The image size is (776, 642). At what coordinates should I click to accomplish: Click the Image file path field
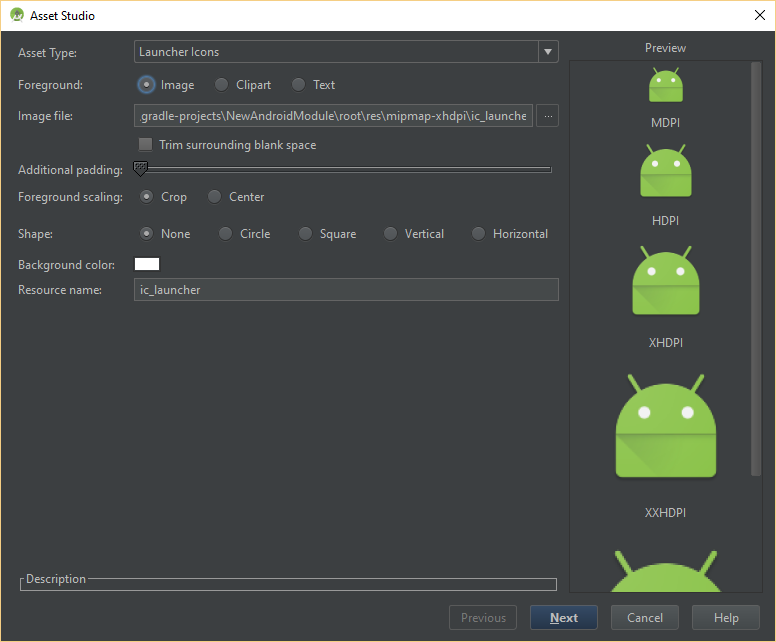[334, 116]
